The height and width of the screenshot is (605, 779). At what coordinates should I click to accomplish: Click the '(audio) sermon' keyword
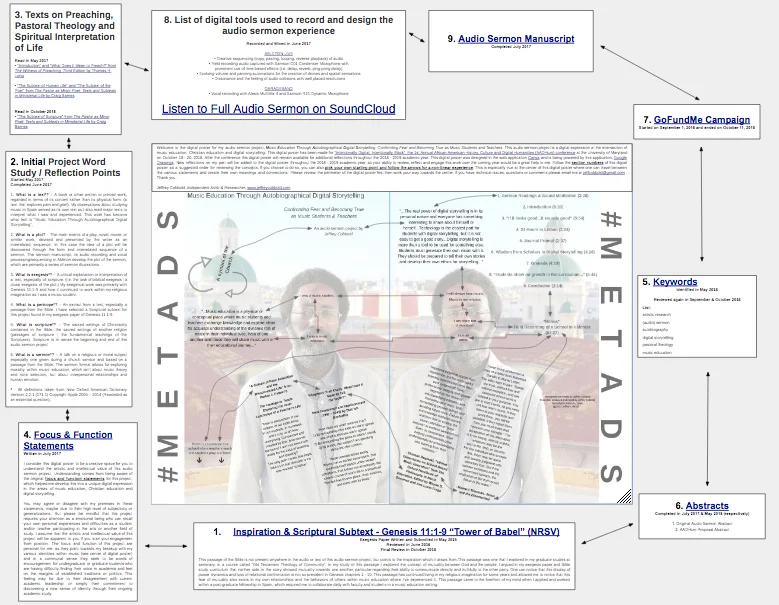(x=656, y=322)
